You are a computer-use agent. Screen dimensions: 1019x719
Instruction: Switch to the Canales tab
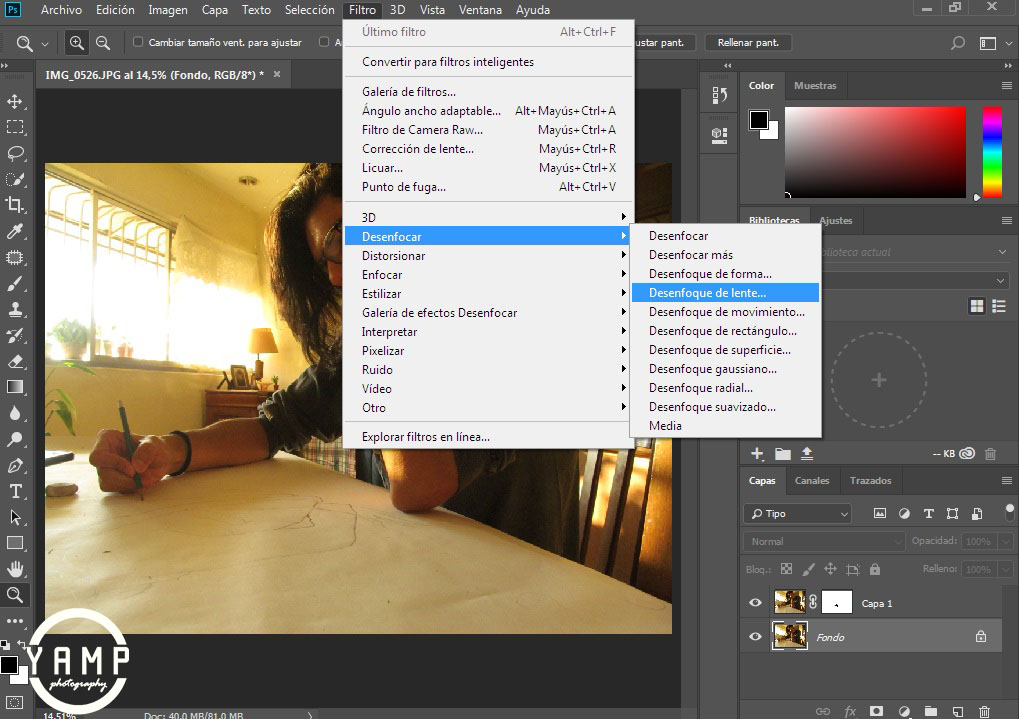[x=812, y=481]
